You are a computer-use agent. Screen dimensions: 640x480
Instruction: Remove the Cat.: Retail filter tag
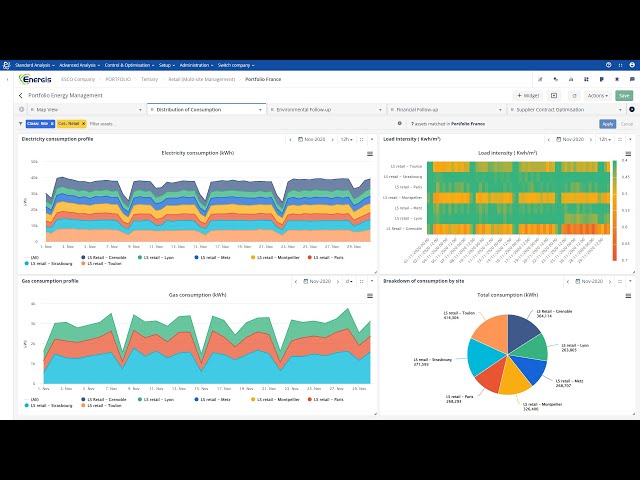(84, 123)
